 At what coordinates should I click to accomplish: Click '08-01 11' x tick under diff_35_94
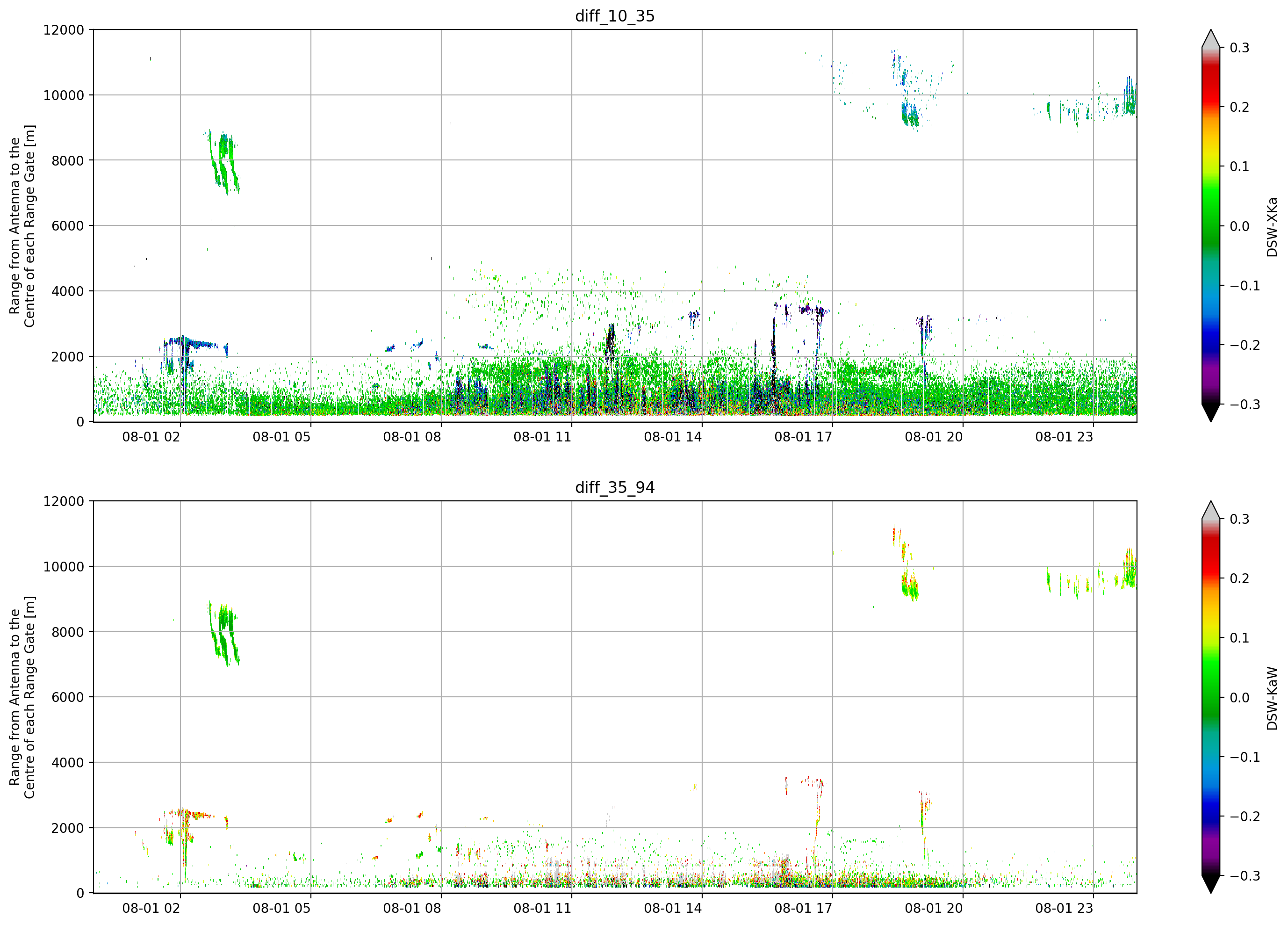pyautogui.click(x=542, y=909)
